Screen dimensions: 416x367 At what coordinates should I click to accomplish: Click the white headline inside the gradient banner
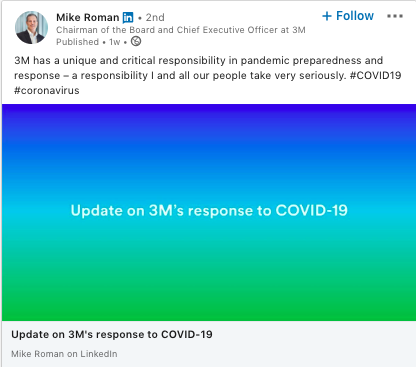tap(209, 210)
